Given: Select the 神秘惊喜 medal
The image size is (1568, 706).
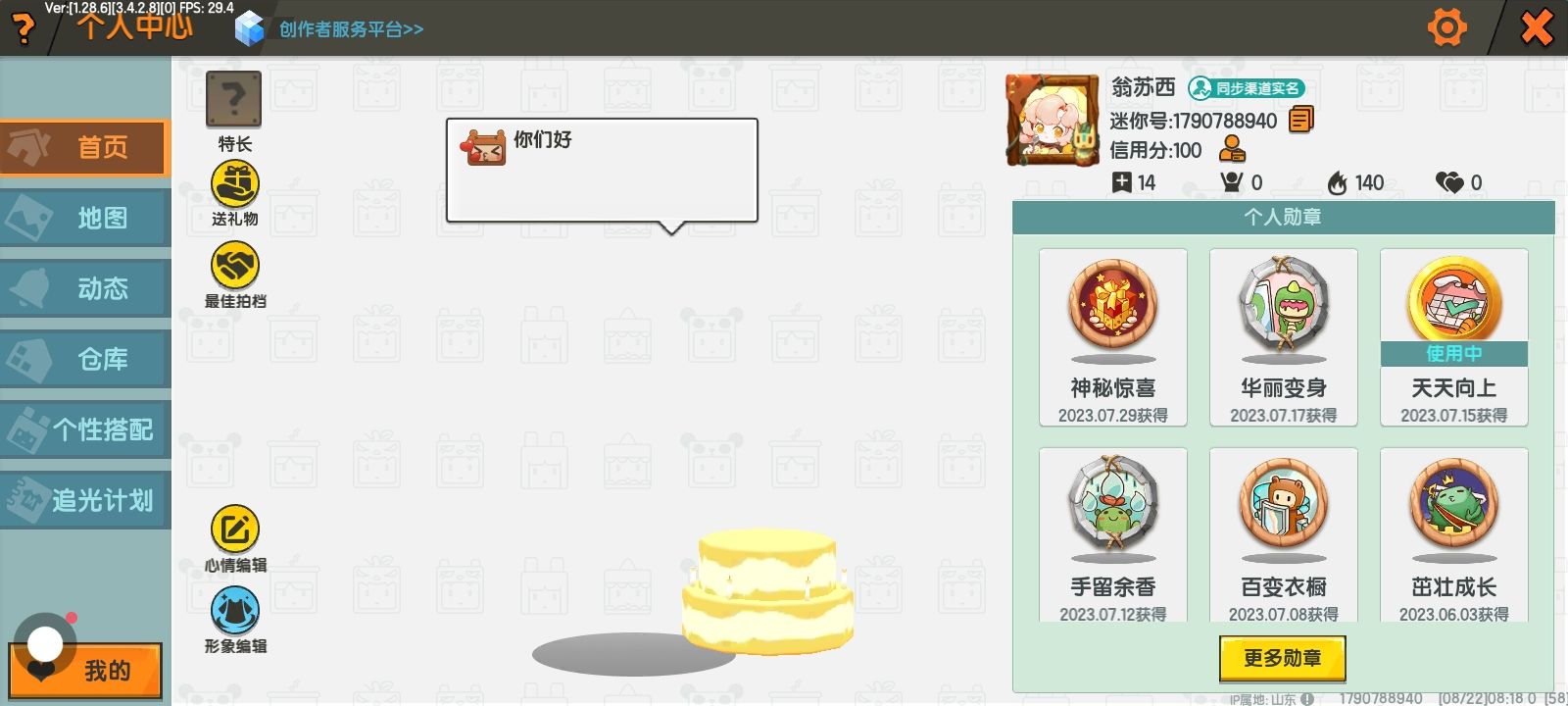Looking at the screenshot, I should pos(1113,337).
